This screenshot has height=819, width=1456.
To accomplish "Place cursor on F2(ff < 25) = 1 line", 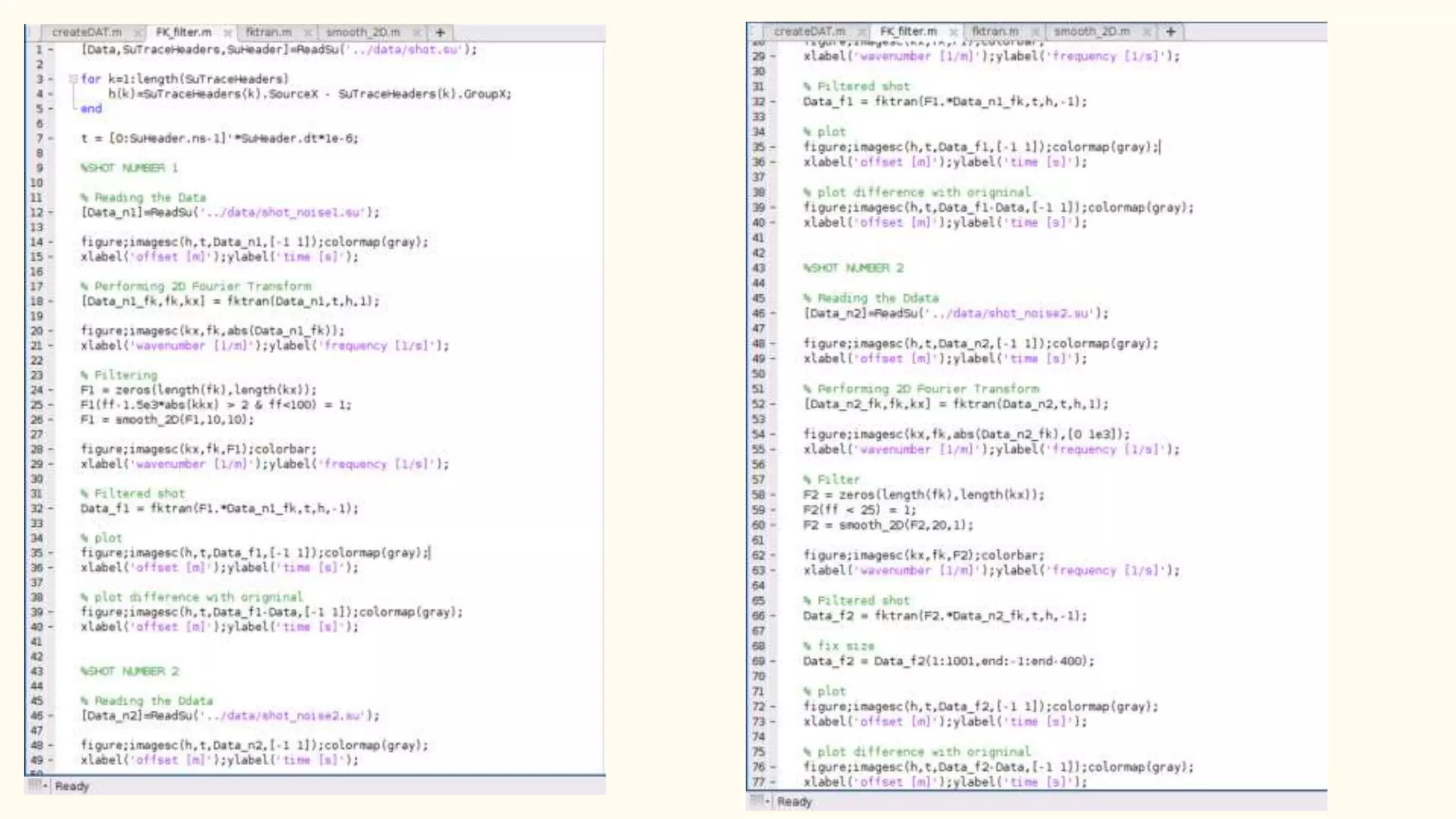I will [x=860, y=510].
